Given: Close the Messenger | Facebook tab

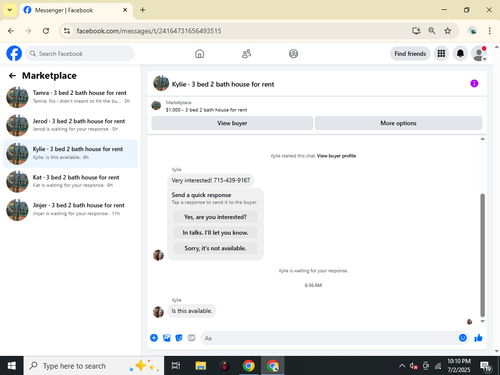Looking at the screenshot, I should tap(125, 10).
